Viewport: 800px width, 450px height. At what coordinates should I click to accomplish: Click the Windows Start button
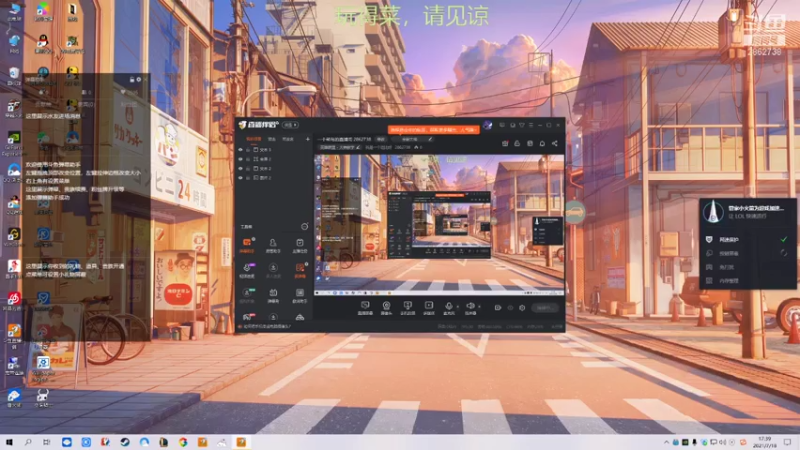(x=9, y=442)
